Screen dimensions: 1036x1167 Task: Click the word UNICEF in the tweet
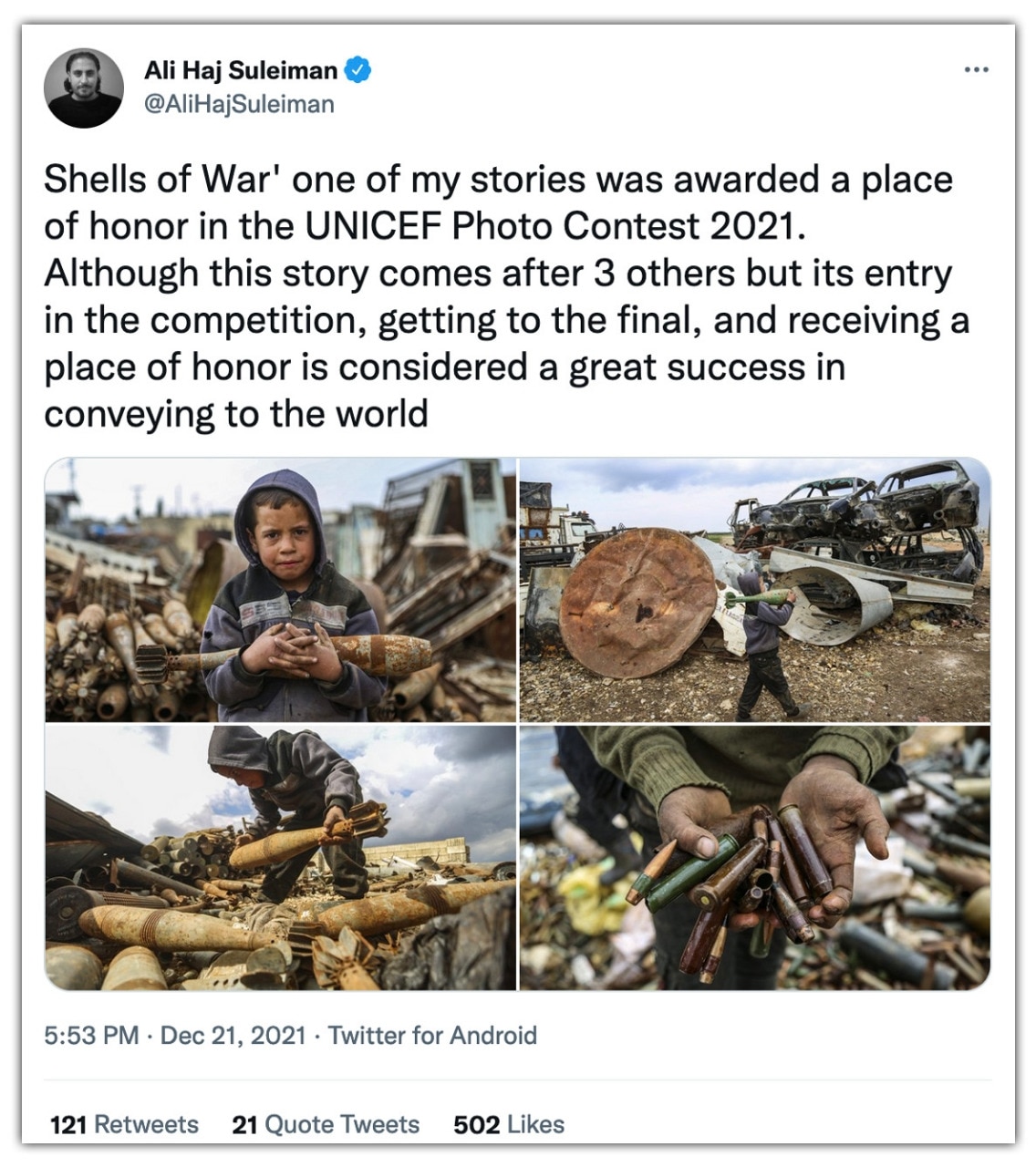373,227
